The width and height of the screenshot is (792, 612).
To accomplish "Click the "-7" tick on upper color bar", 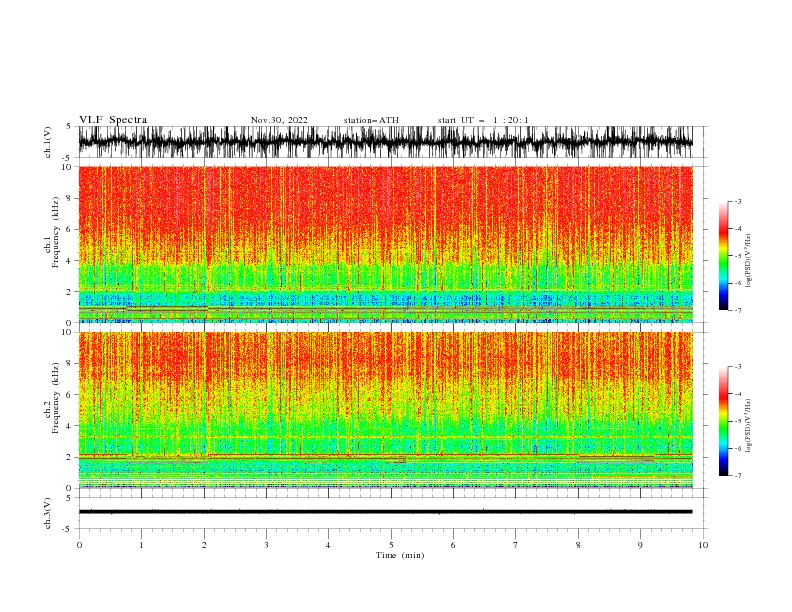I will (x=738, y=310).
